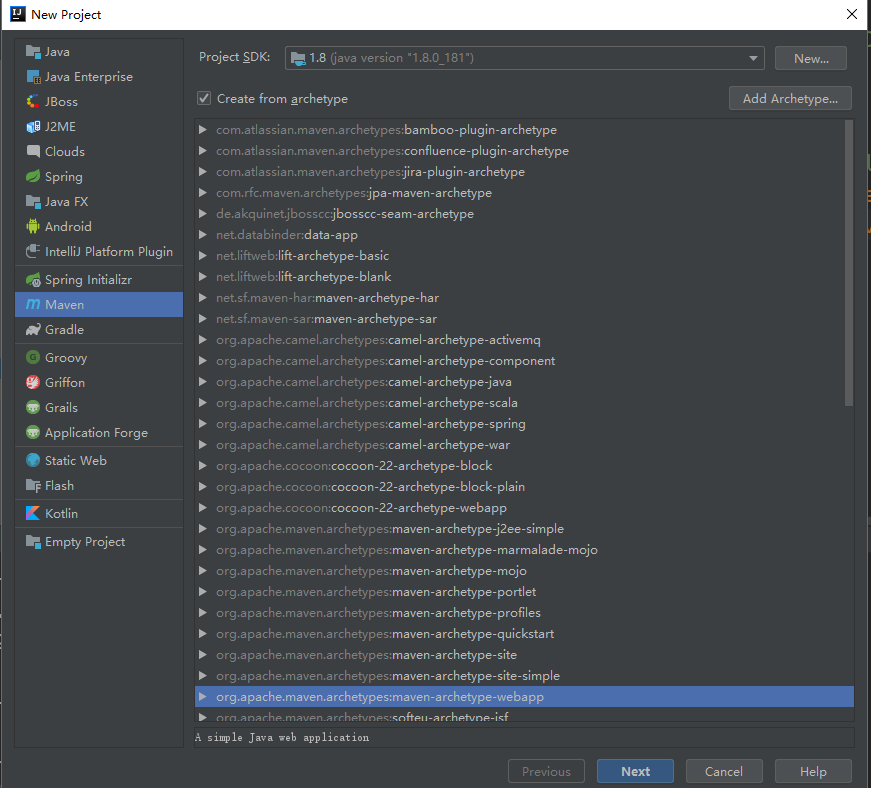Open the Project SDK dropdown

(x=524, y=58)
